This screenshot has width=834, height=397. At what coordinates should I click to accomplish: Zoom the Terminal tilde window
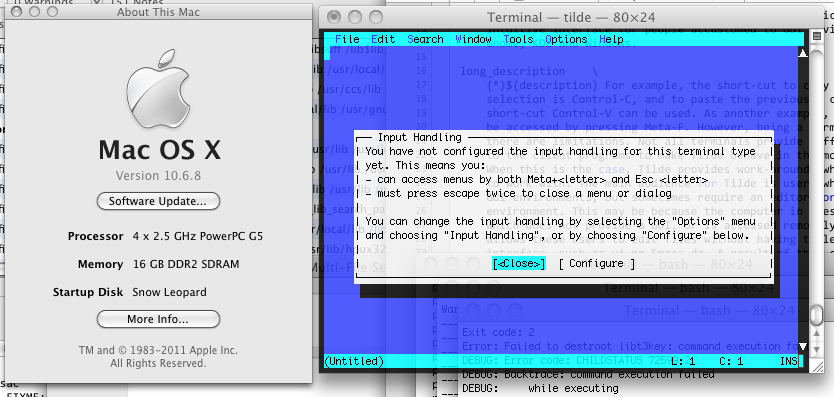376,16
